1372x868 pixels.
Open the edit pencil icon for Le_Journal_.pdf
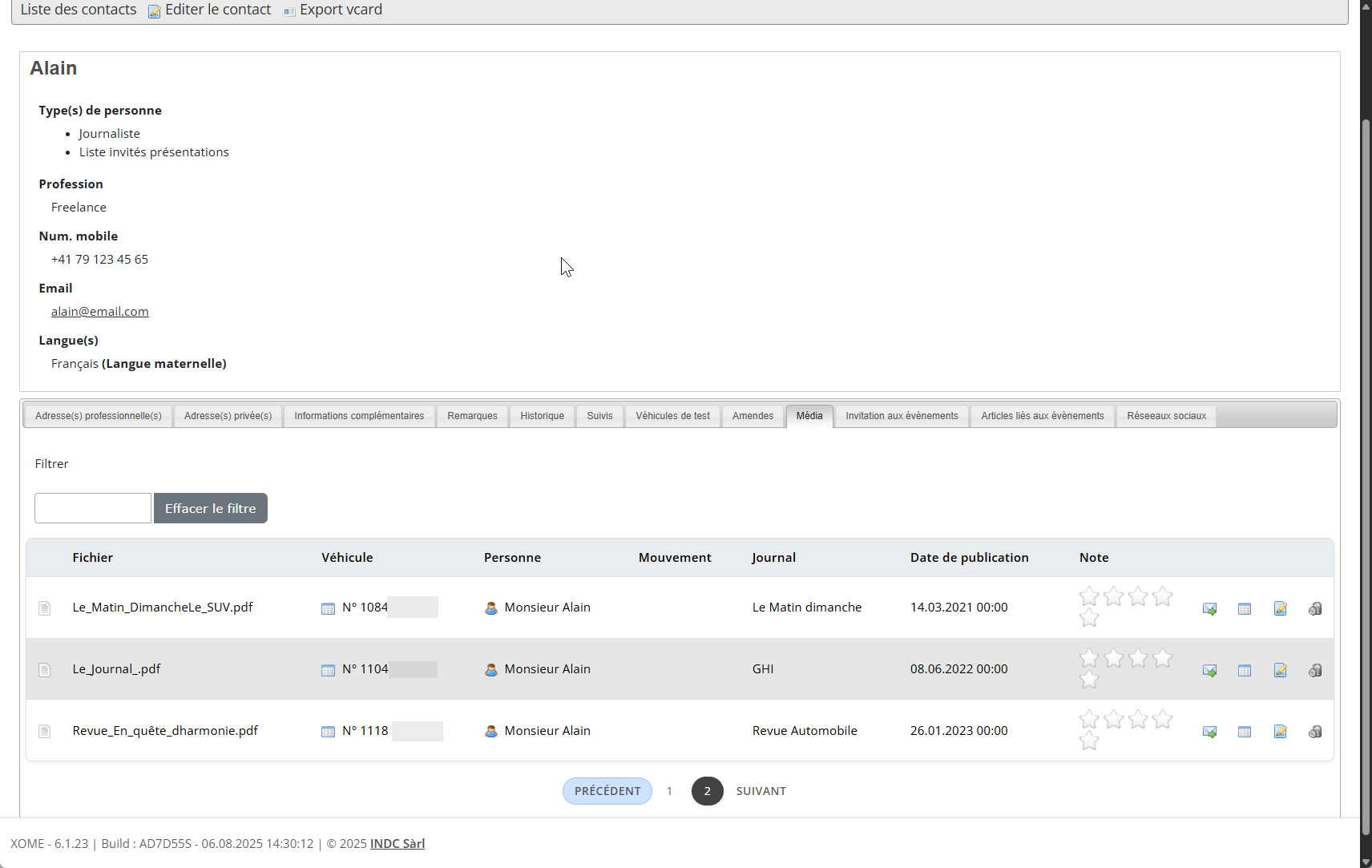tap(1280, 670)
